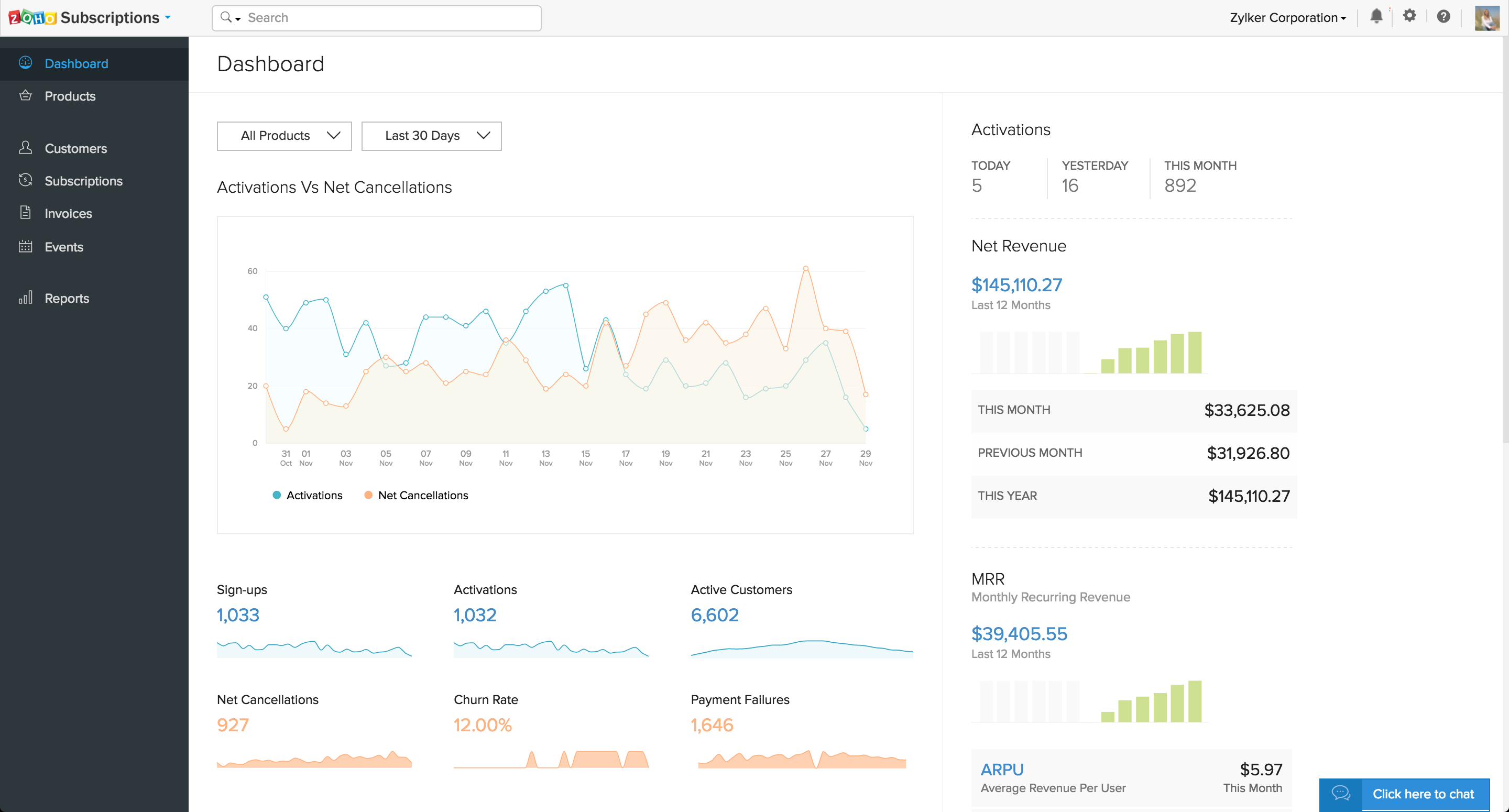Click the Events calendar icon in sidebar
This screenshot has width=1509, height=812.
(25, 247)
